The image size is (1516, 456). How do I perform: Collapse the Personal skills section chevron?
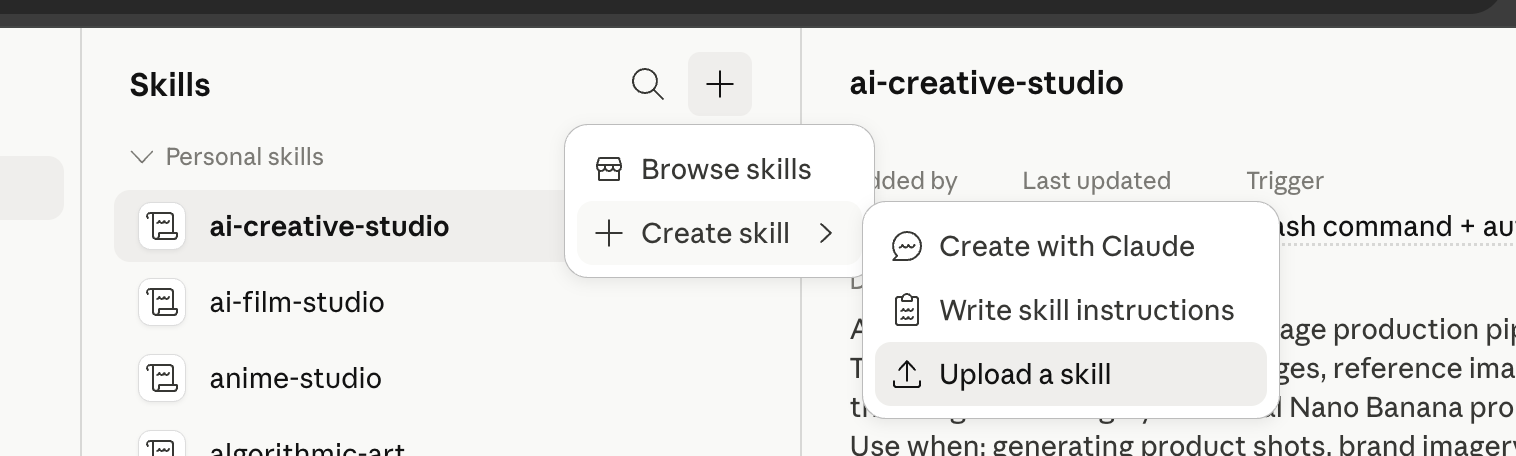[142, 157]
